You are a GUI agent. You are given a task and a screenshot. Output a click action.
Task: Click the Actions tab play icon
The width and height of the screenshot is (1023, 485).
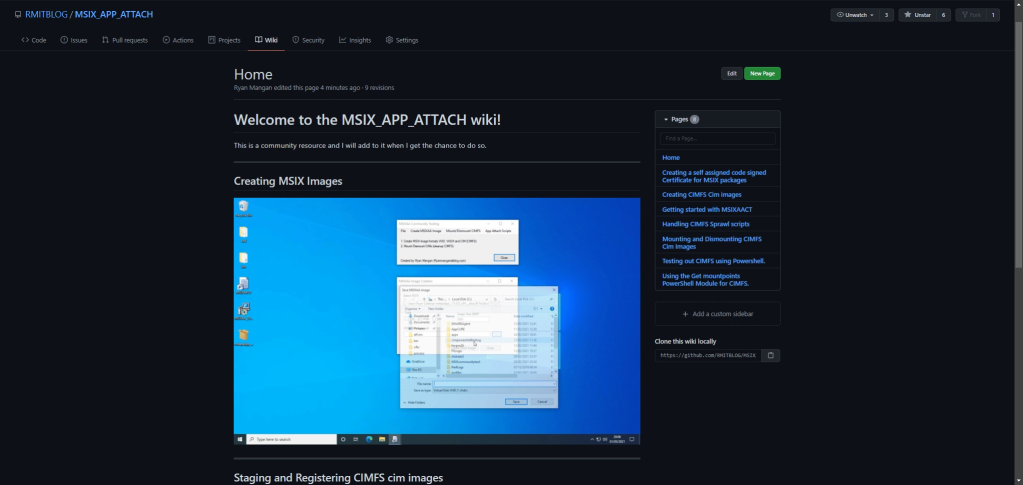(x=166, y=40)
